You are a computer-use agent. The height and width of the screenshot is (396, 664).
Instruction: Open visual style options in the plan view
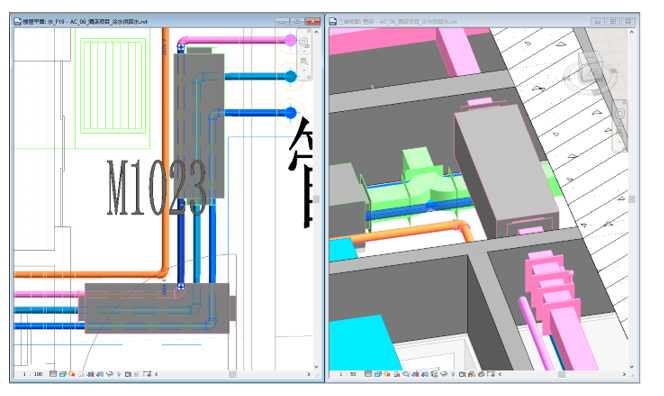tap(63, 374)
